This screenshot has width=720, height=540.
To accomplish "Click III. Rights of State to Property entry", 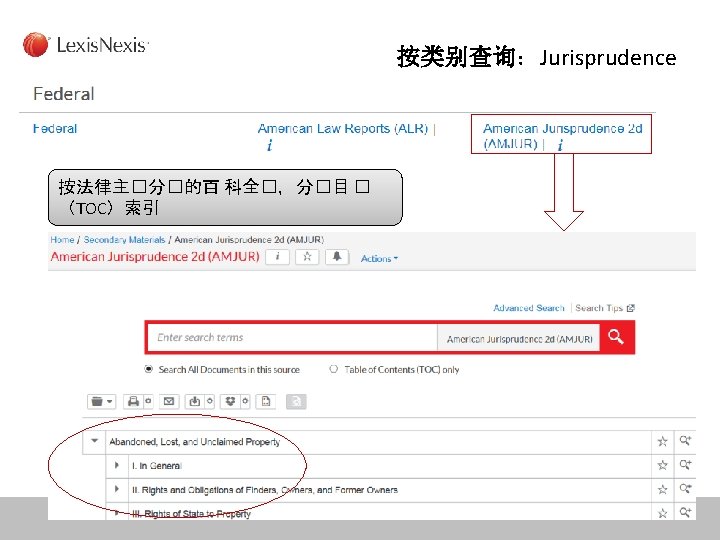I will [x=191, y=514].
